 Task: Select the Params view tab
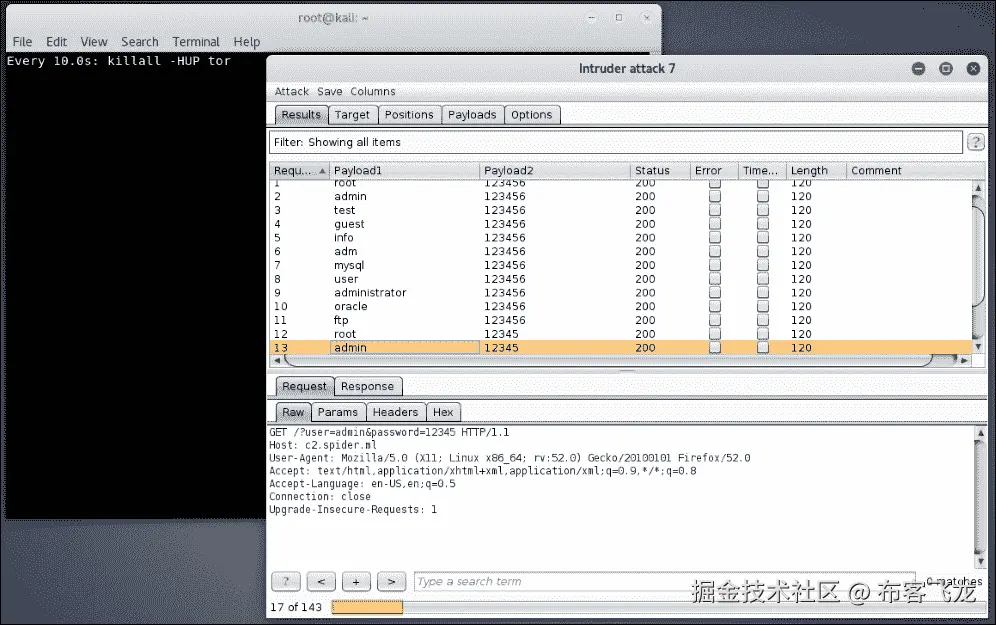click(x=338, y=412)
